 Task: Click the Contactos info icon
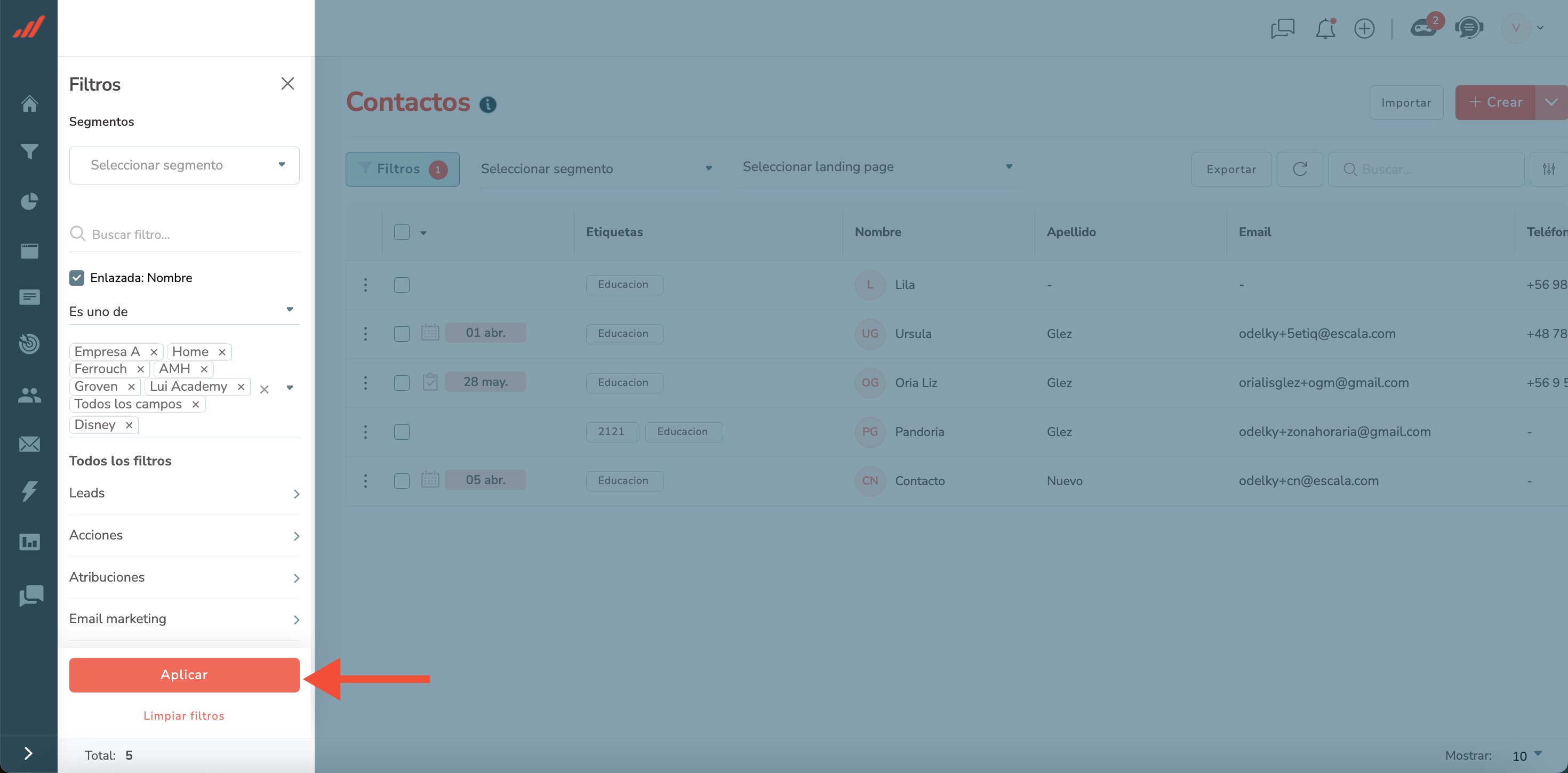(x=487, y=104)
